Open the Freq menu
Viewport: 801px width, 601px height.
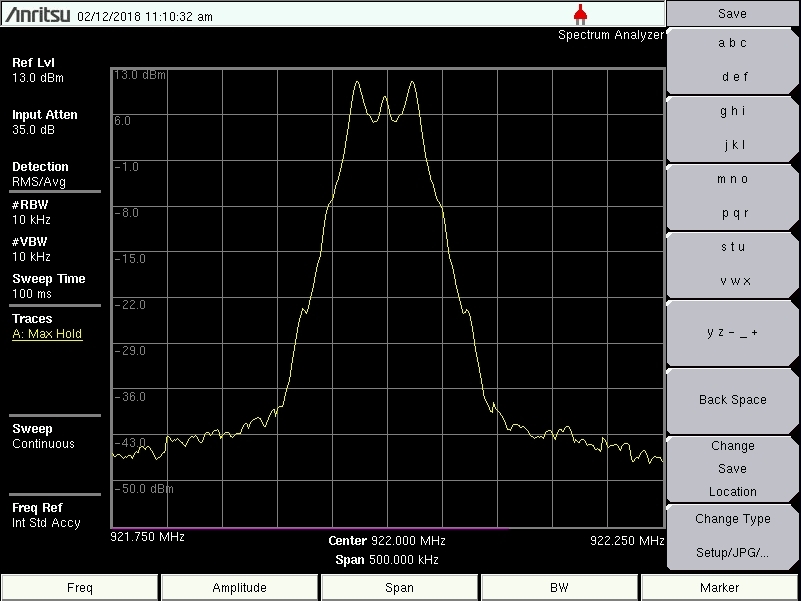[80, 588]
